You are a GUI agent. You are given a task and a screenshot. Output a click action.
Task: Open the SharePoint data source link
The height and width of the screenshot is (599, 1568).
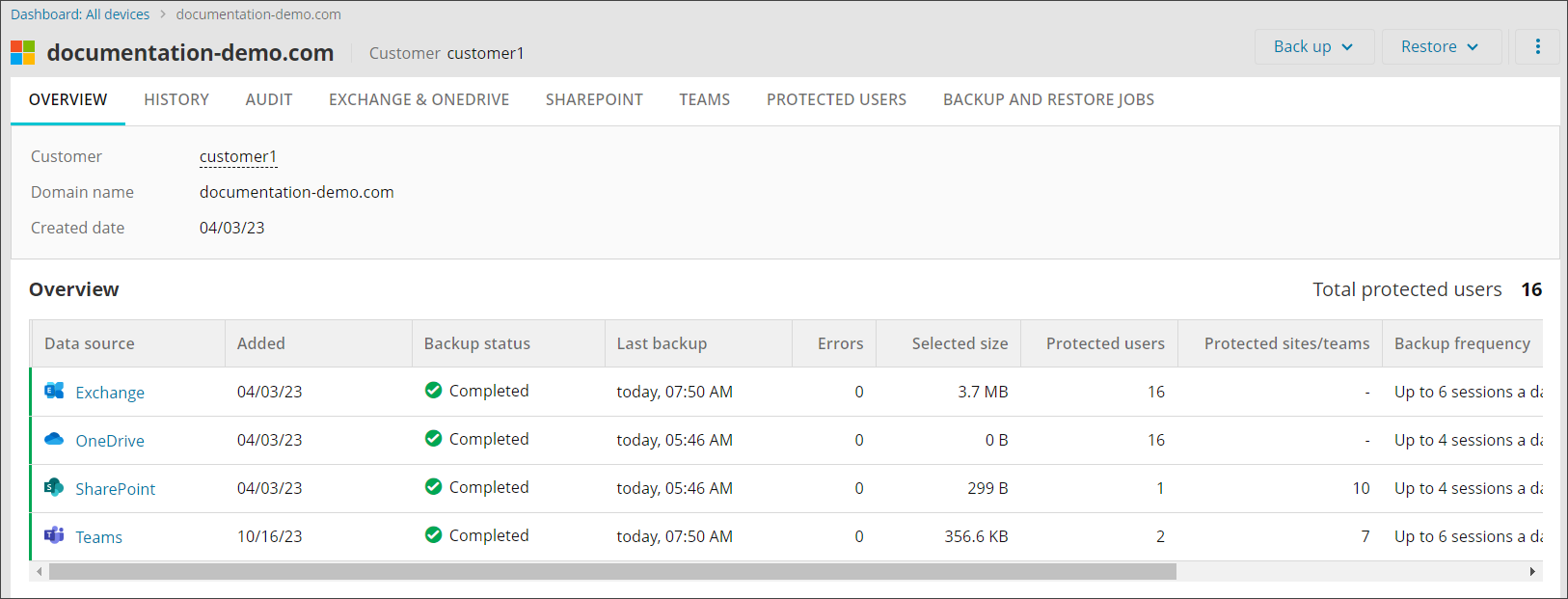(116, 489)
